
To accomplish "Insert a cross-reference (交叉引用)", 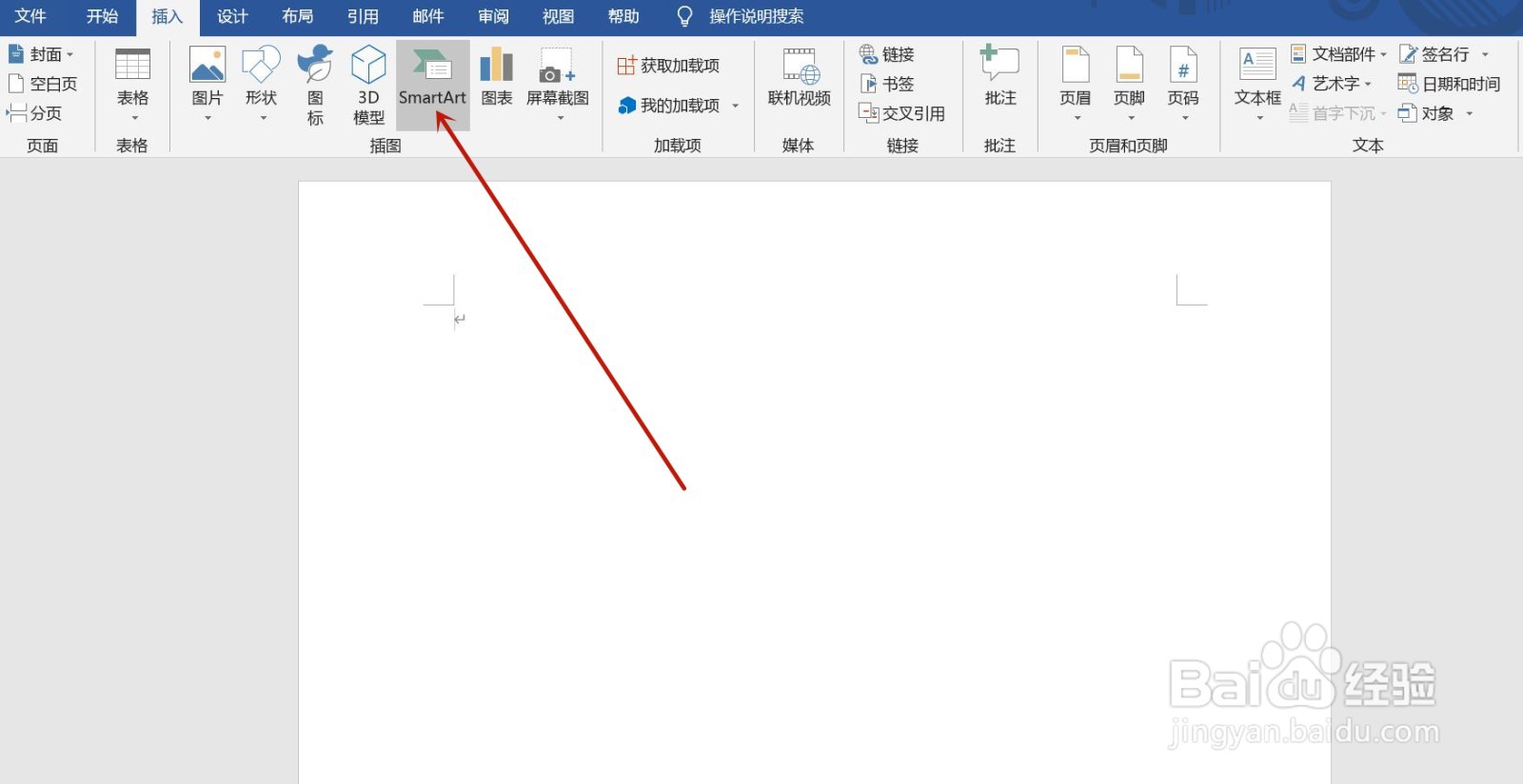I will click(901, 113).
